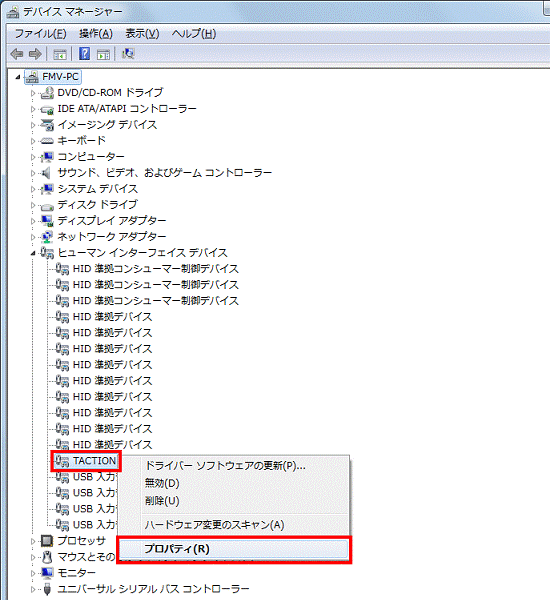Viewport: 550px width, 600px height.
Task: Click the Scan for hardware changes toolbar icon
Action: coord(128,54)
